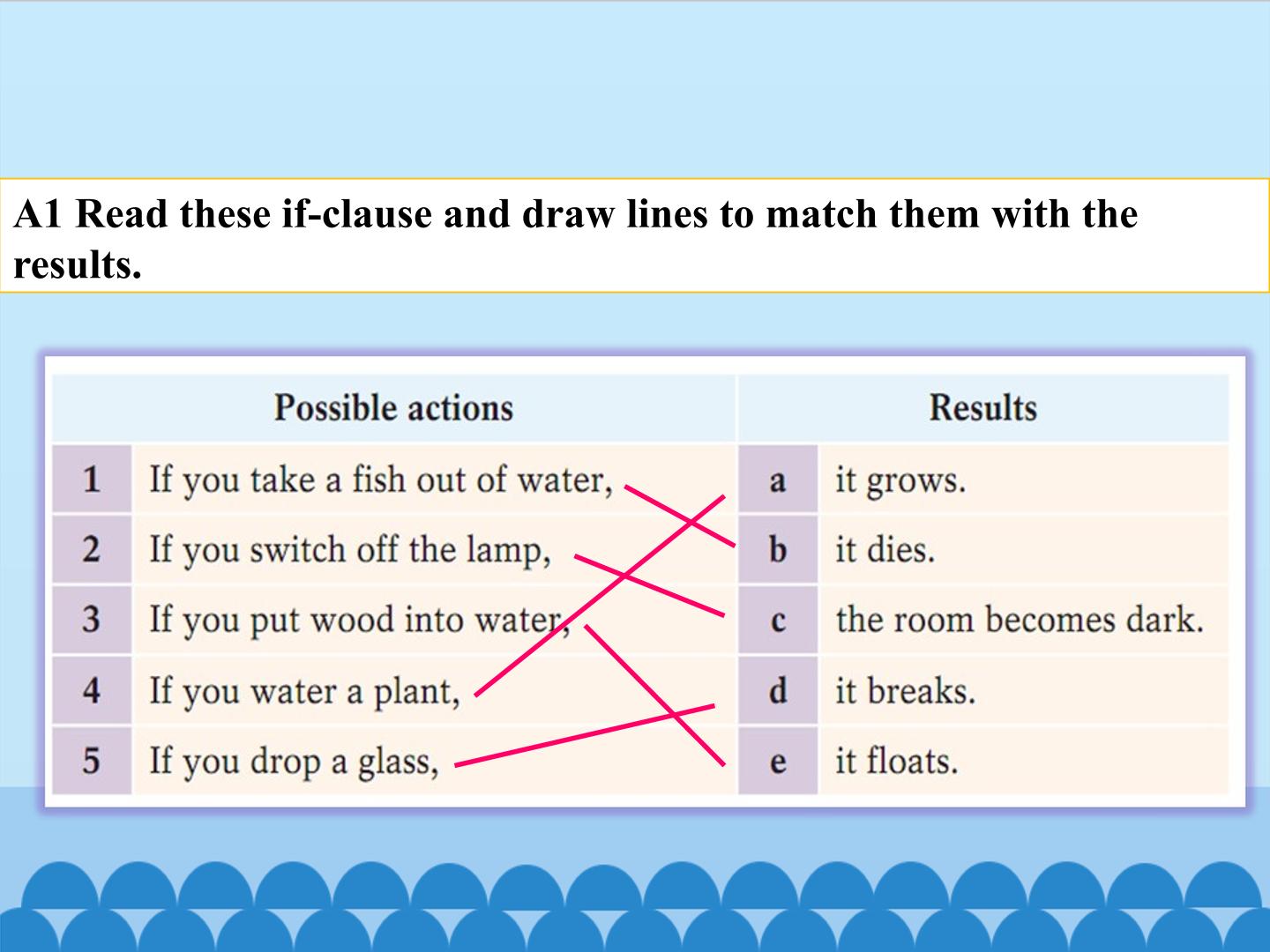The height and width of the screenshot is (952, 1270).
Task: Click 'If you take a fish out of water'
Action: (381, 480)
